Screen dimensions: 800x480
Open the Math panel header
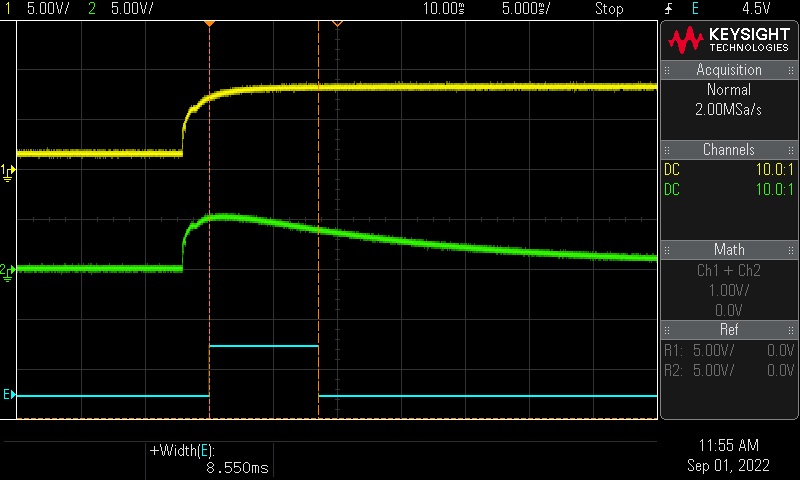pos(729,250)
